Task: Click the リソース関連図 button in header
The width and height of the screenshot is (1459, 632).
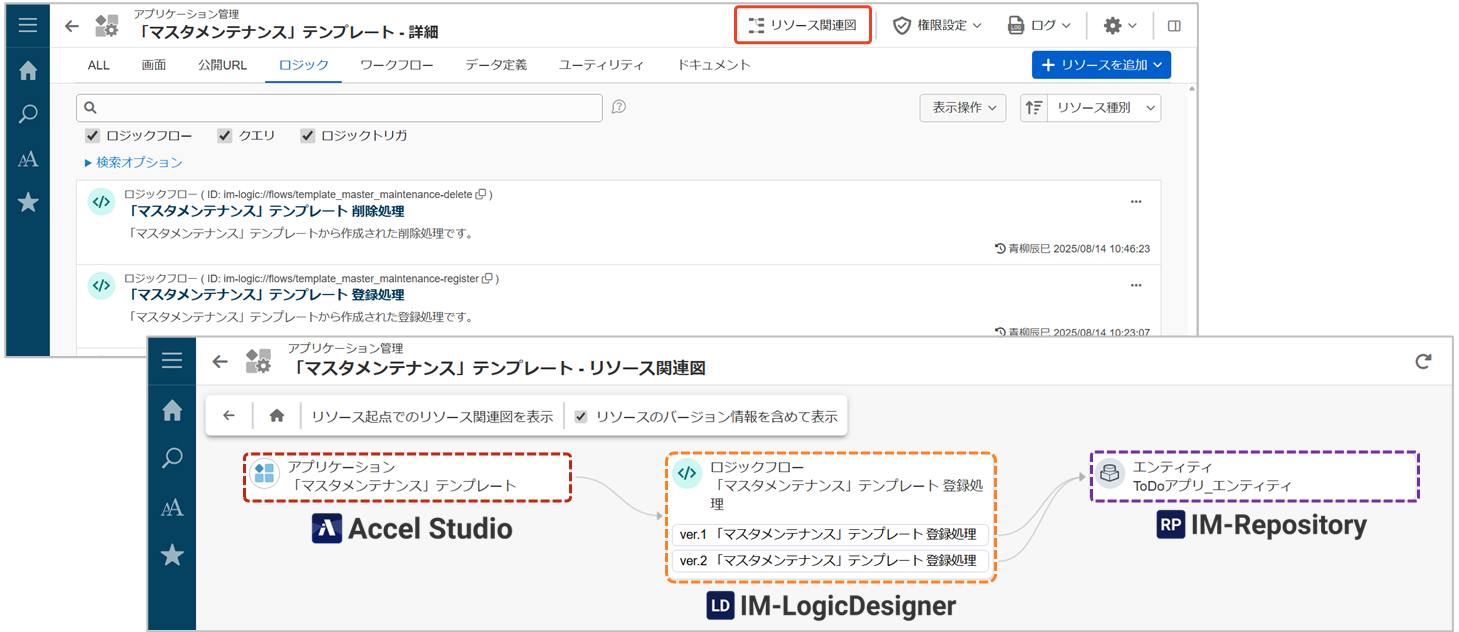Action: (803, 25)
